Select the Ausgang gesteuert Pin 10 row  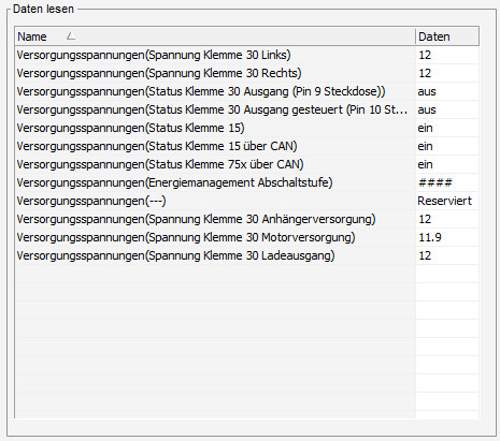[247, 110]
